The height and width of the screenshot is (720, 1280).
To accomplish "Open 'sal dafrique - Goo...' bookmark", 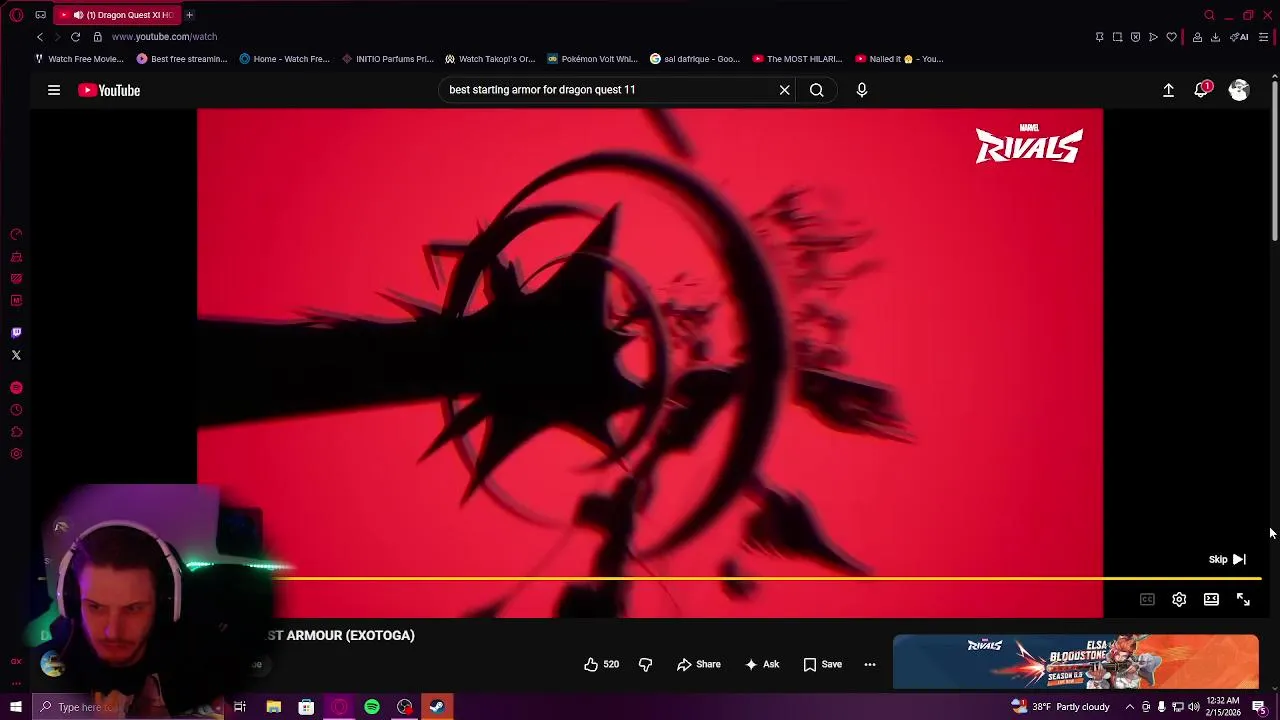I will click(x=695, y=59).
